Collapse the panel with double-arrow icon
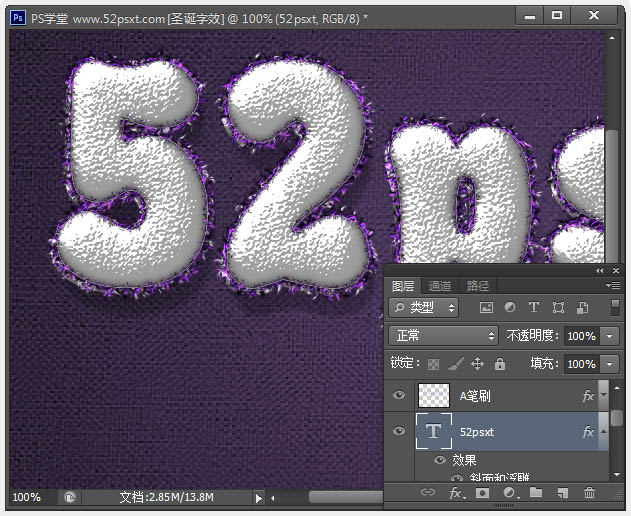The width and height of the screenshot is (631, 516). [600, 270]
